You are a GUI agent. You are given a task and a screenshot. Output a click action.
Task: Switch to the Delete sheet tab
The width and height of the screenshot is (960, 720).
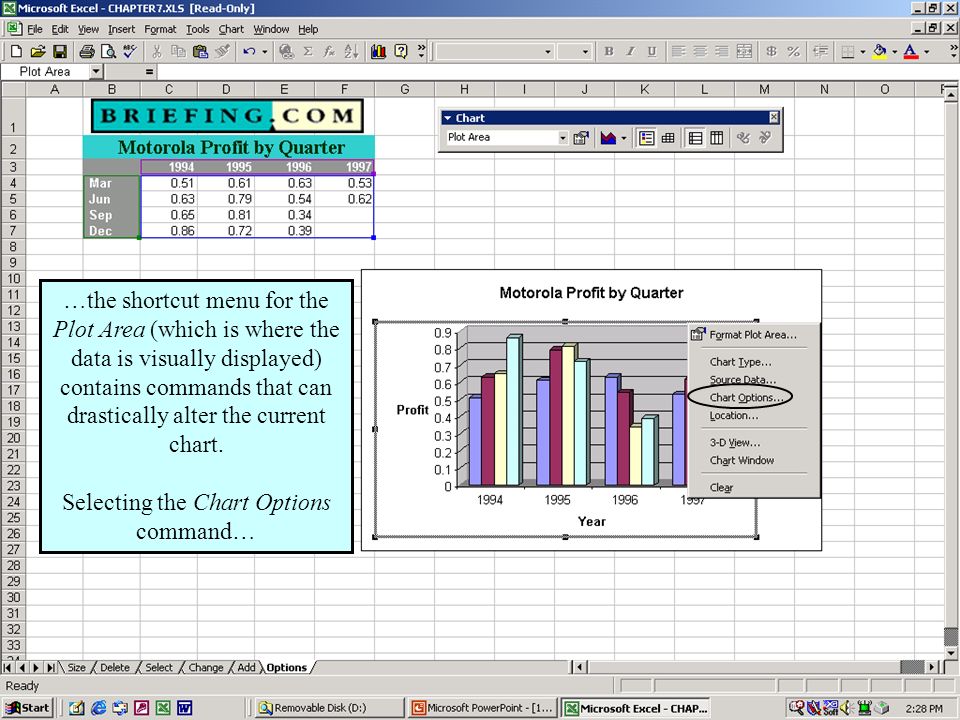[x=114, y=667]
